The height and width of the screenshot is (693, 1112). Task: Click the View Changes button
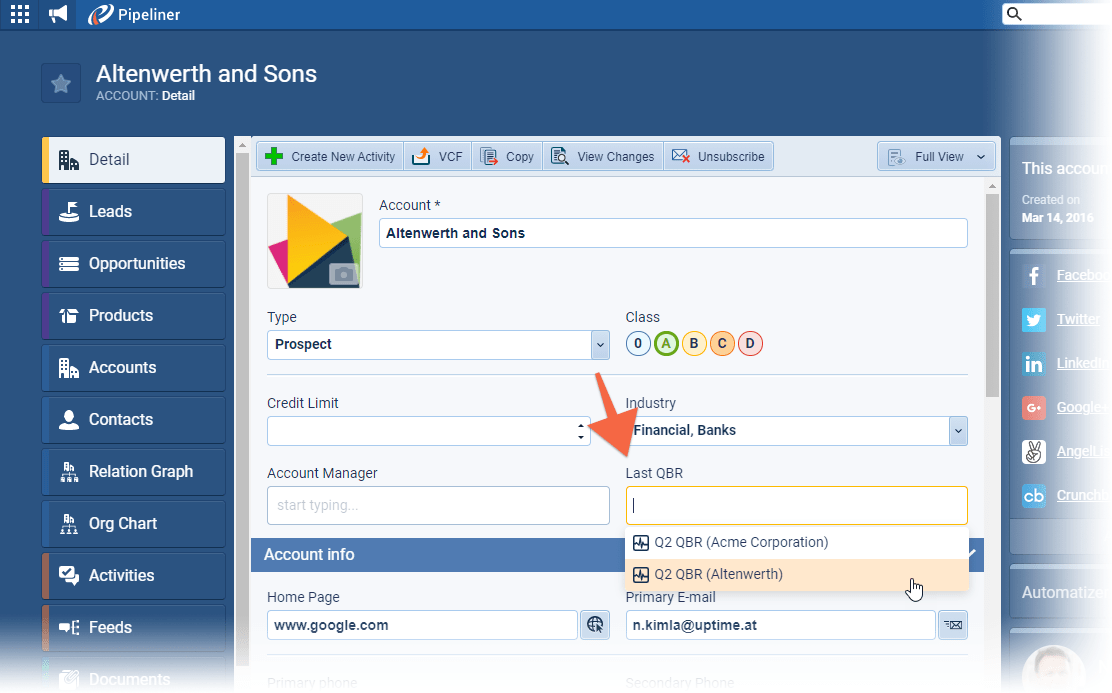(602, 156)
